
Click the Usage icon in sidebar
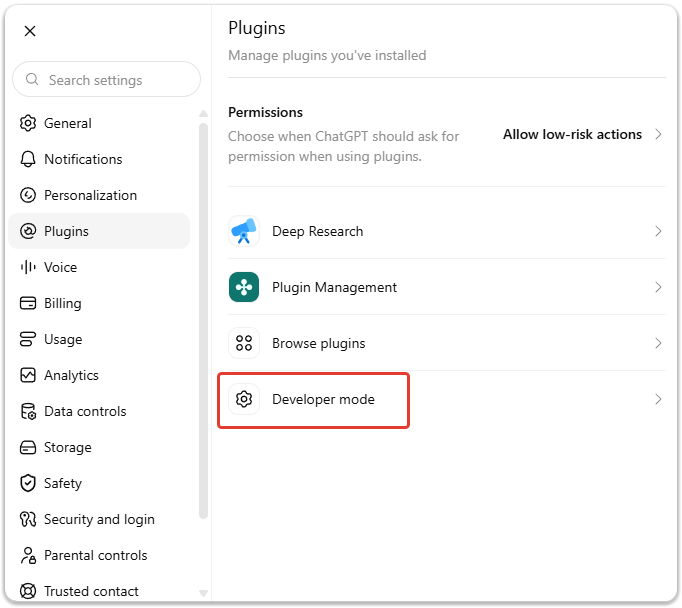[x=28, y=339]
